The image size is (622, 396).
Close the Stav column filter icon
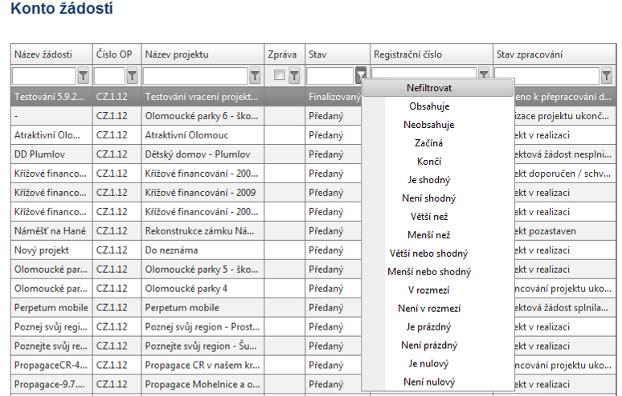coord(361,75)
